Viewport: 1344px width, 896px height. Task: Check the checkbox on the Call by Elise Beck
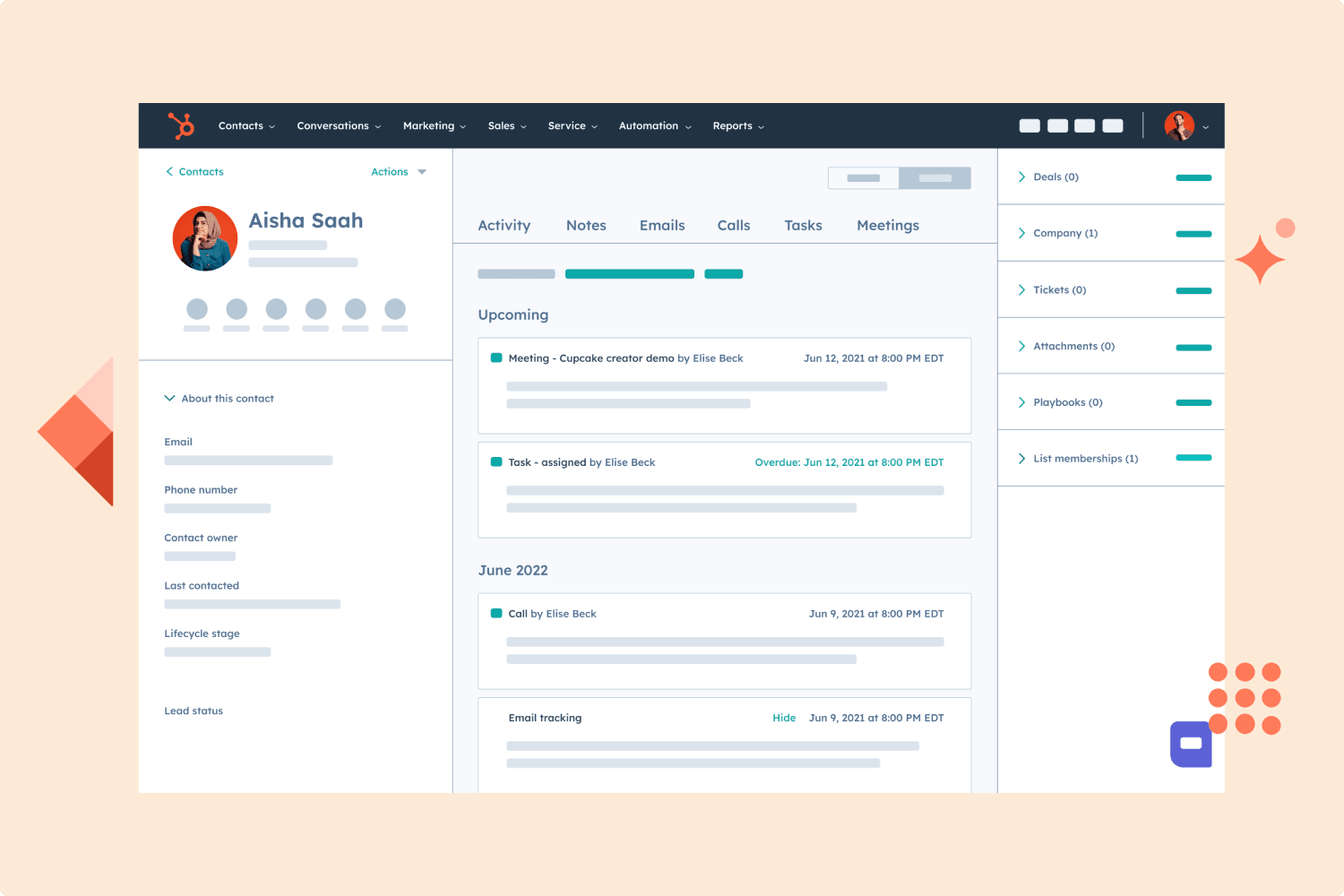(x=496, y=613)
